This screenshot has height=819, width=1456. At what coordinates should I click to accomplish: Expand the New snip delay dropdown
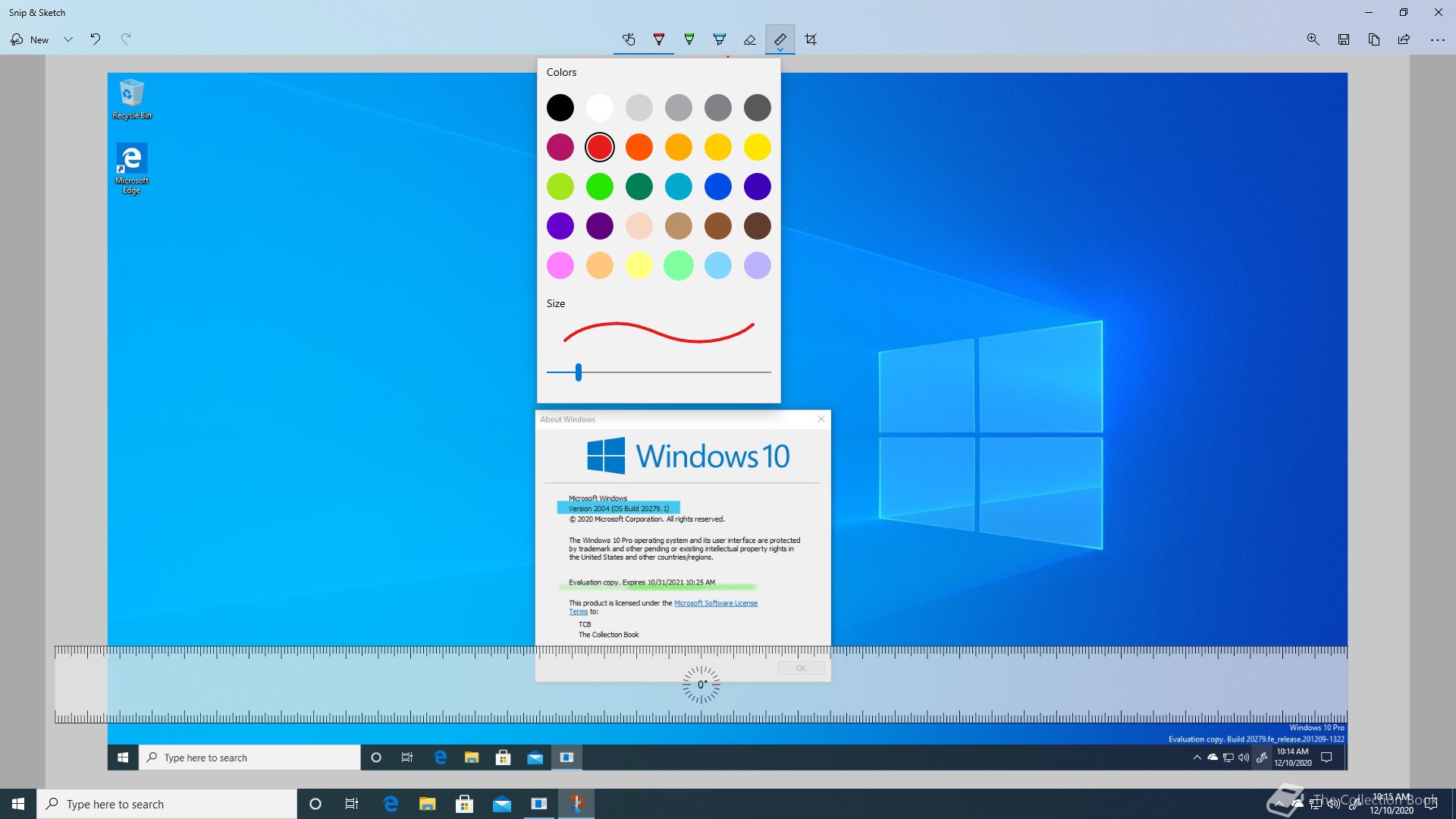(68, 39)
